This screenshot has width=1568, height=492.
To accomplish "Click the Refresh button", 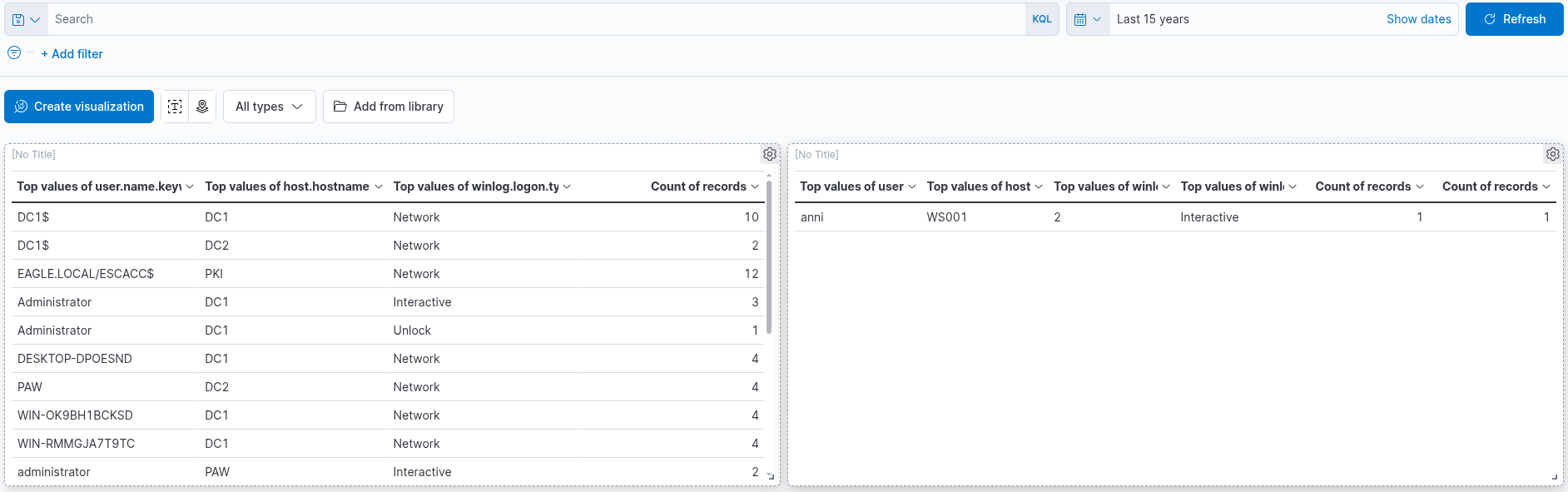I will (x=1514, y=19).
